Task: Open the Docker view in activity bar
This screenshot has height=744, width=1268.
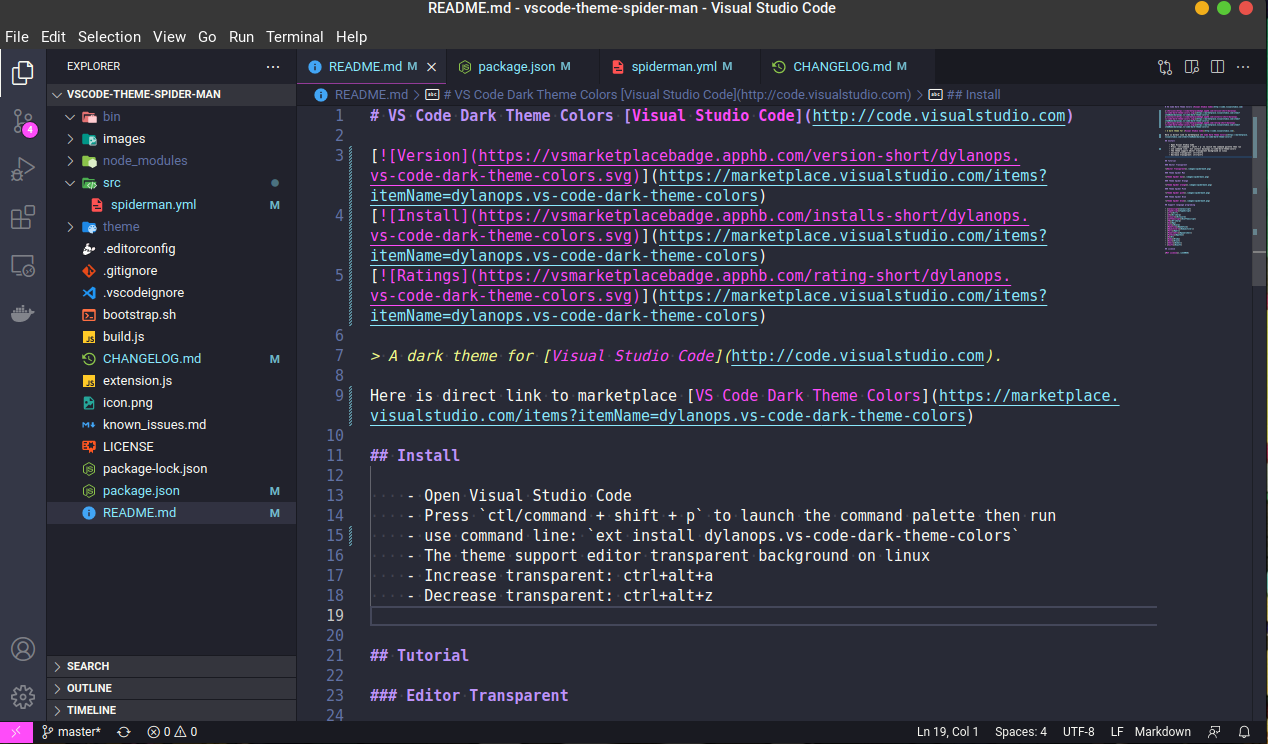Action: click(x=22, y=314)
